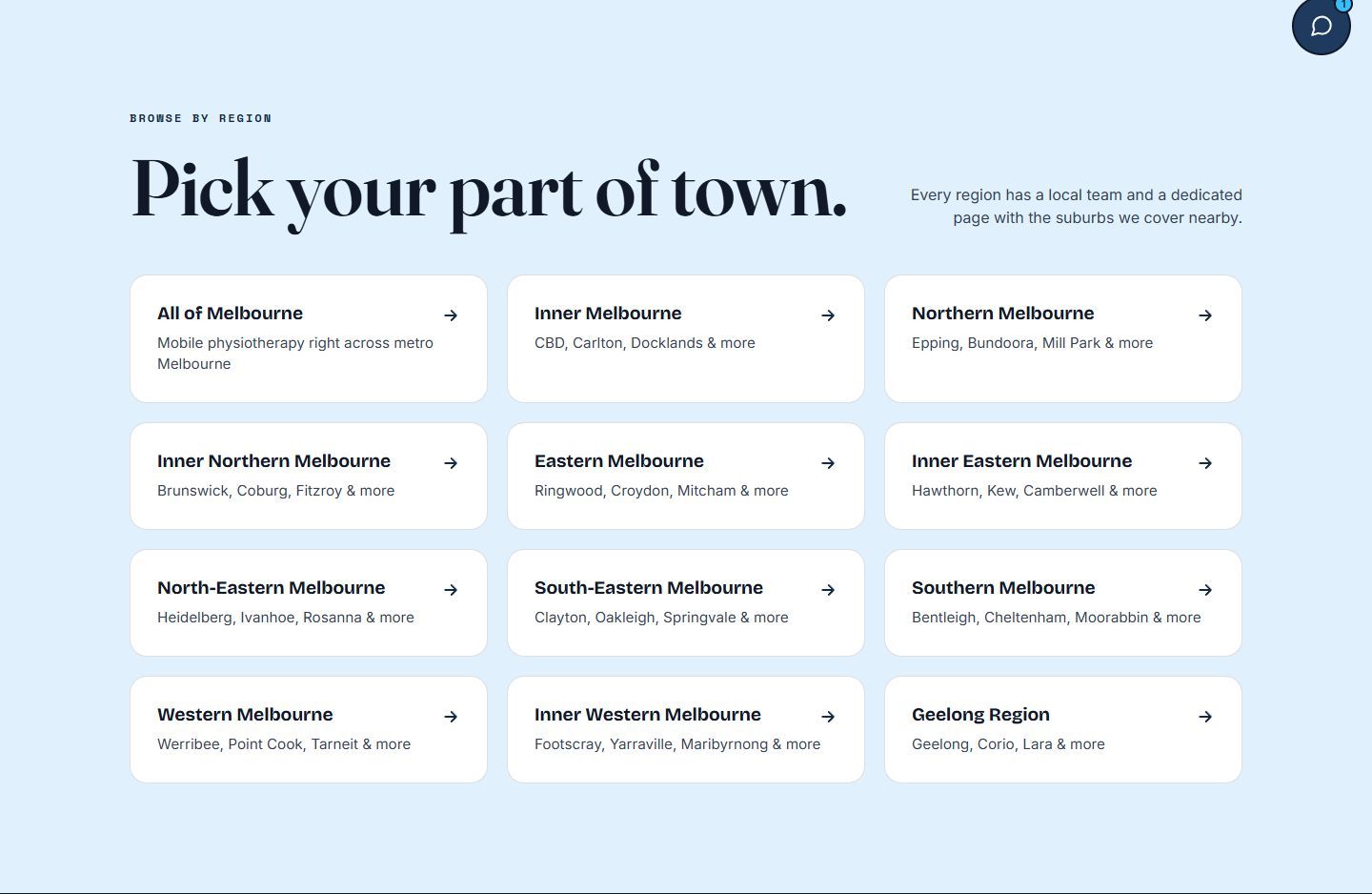Viewport: 1372px width, 894px height.
Task: Click 'Footscray, Yarraville, Maribyrnong & more' text
Action: (677, 744)
